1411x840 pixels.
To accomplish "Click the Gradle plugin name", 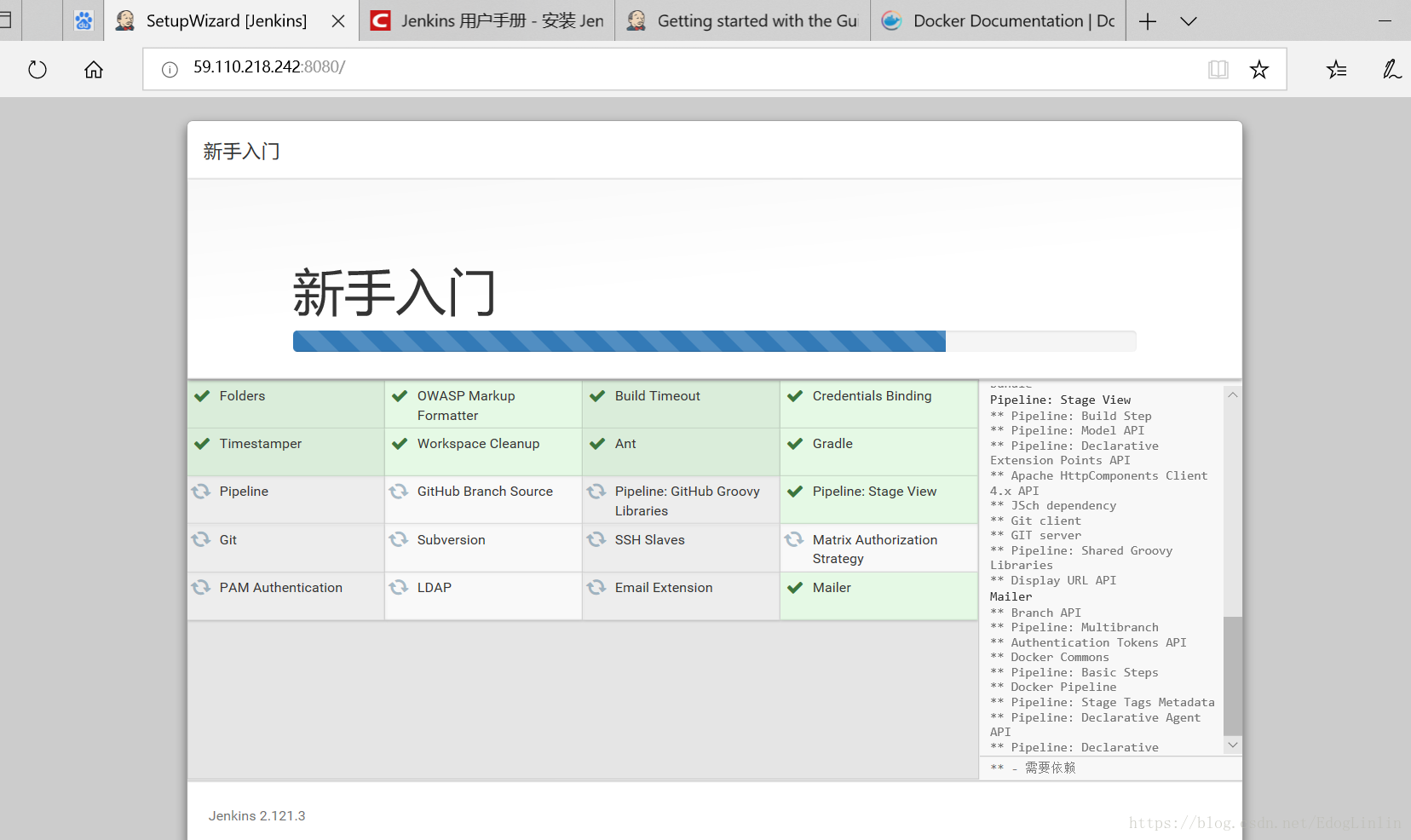I will (832, 444).
